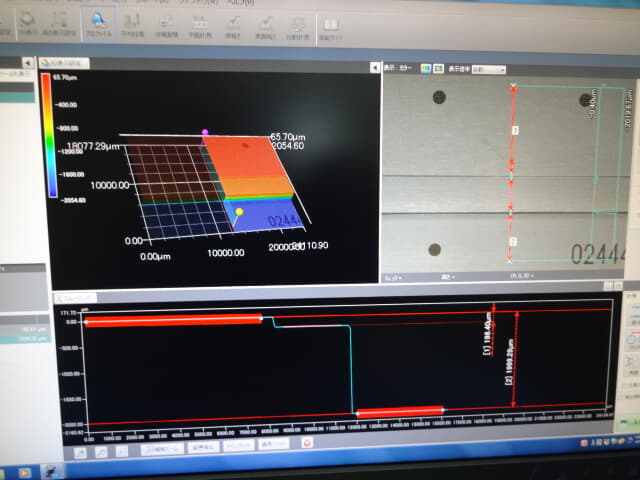640x480 pixels.
Task: Click the toolbar icon left of Profile
Action: click(x=60, y=20)
